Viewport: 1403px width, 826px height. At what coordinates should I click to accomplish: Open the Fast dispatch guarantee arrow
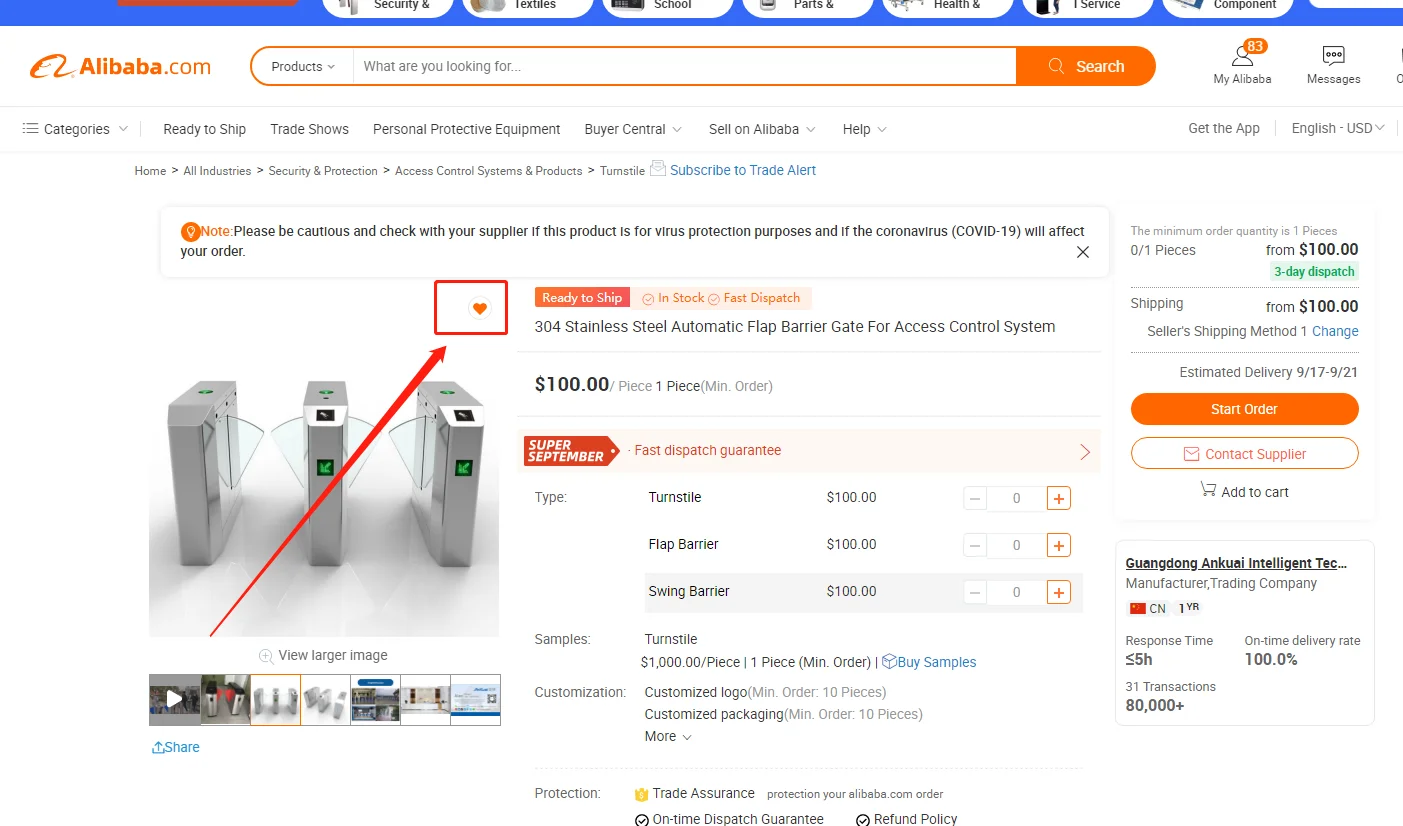pyautogui.click(x=1085, y=451)
